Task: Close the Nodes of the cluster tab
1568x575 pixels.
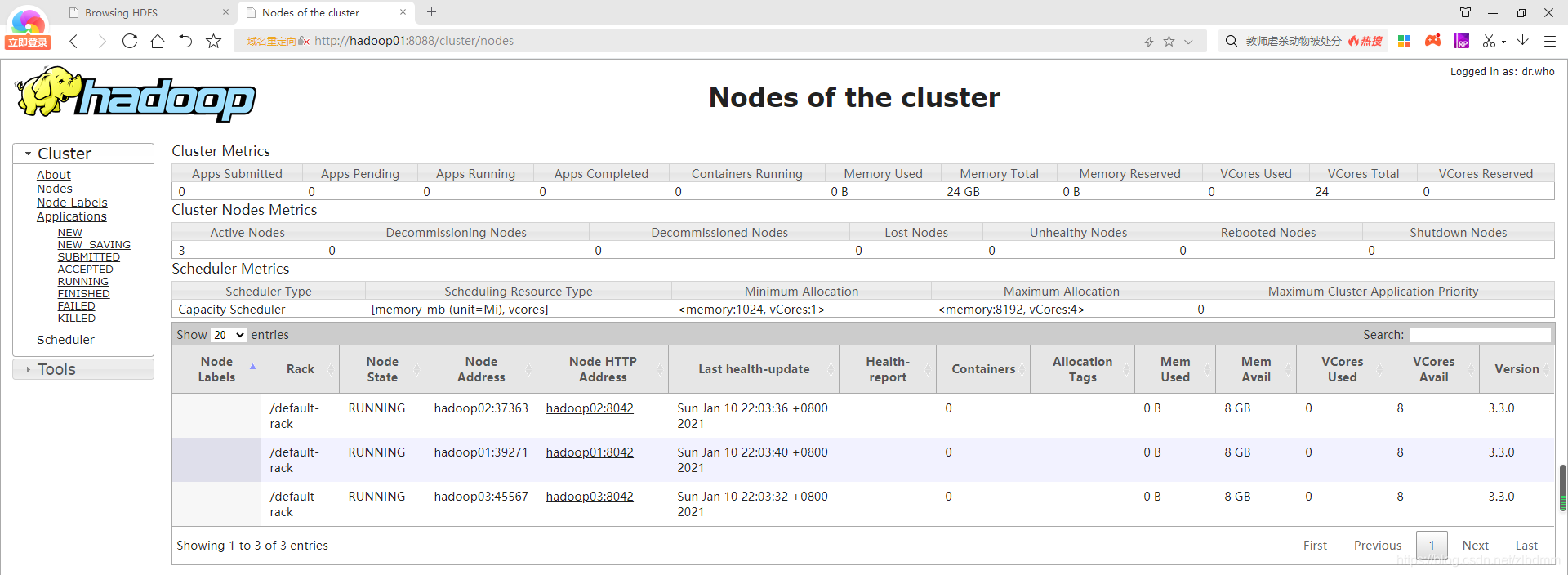Action: [403, 12]
